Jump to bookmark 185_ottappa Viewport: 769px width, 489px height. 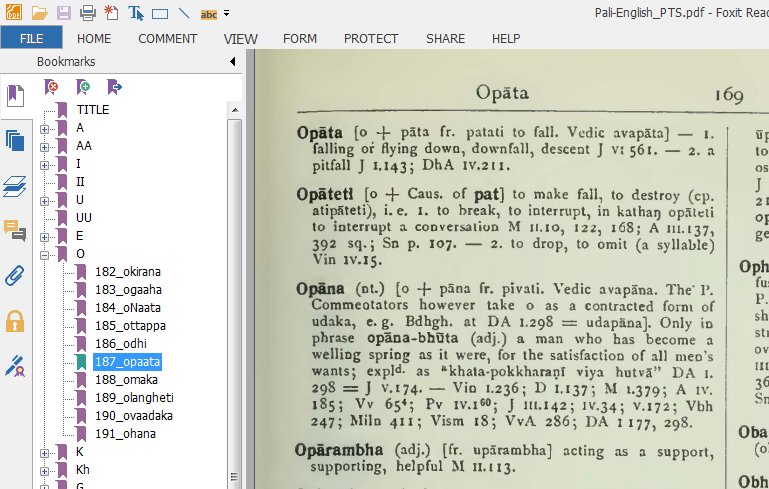click(130, 326)
